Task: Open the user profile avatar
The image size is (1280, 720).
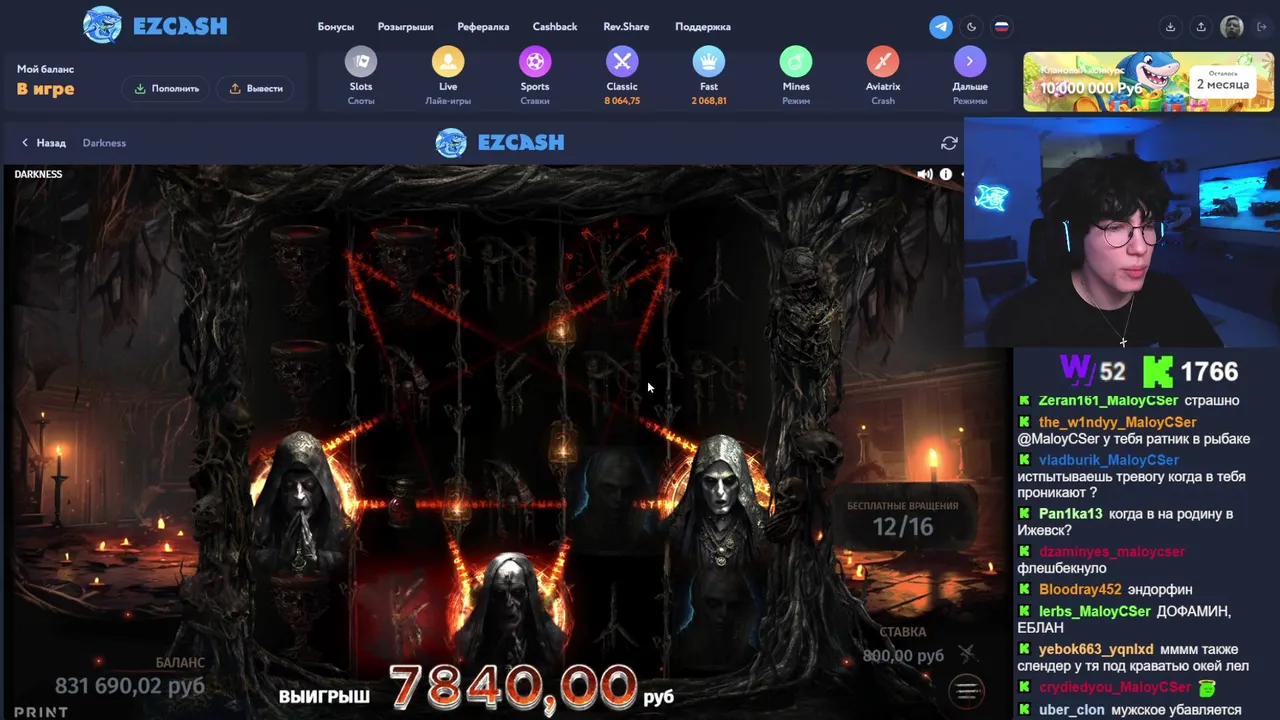Action: 1232,27
